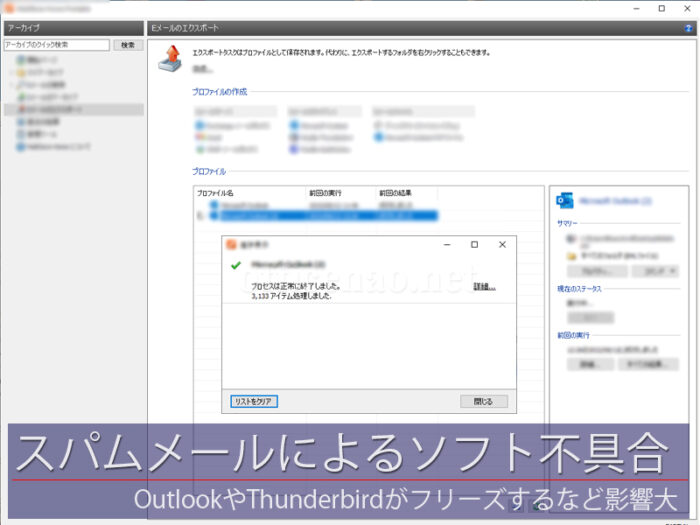Click the 検索 search button
Image resolution: width=700 pixels, height=525 pixels.
tap(128, 45)
